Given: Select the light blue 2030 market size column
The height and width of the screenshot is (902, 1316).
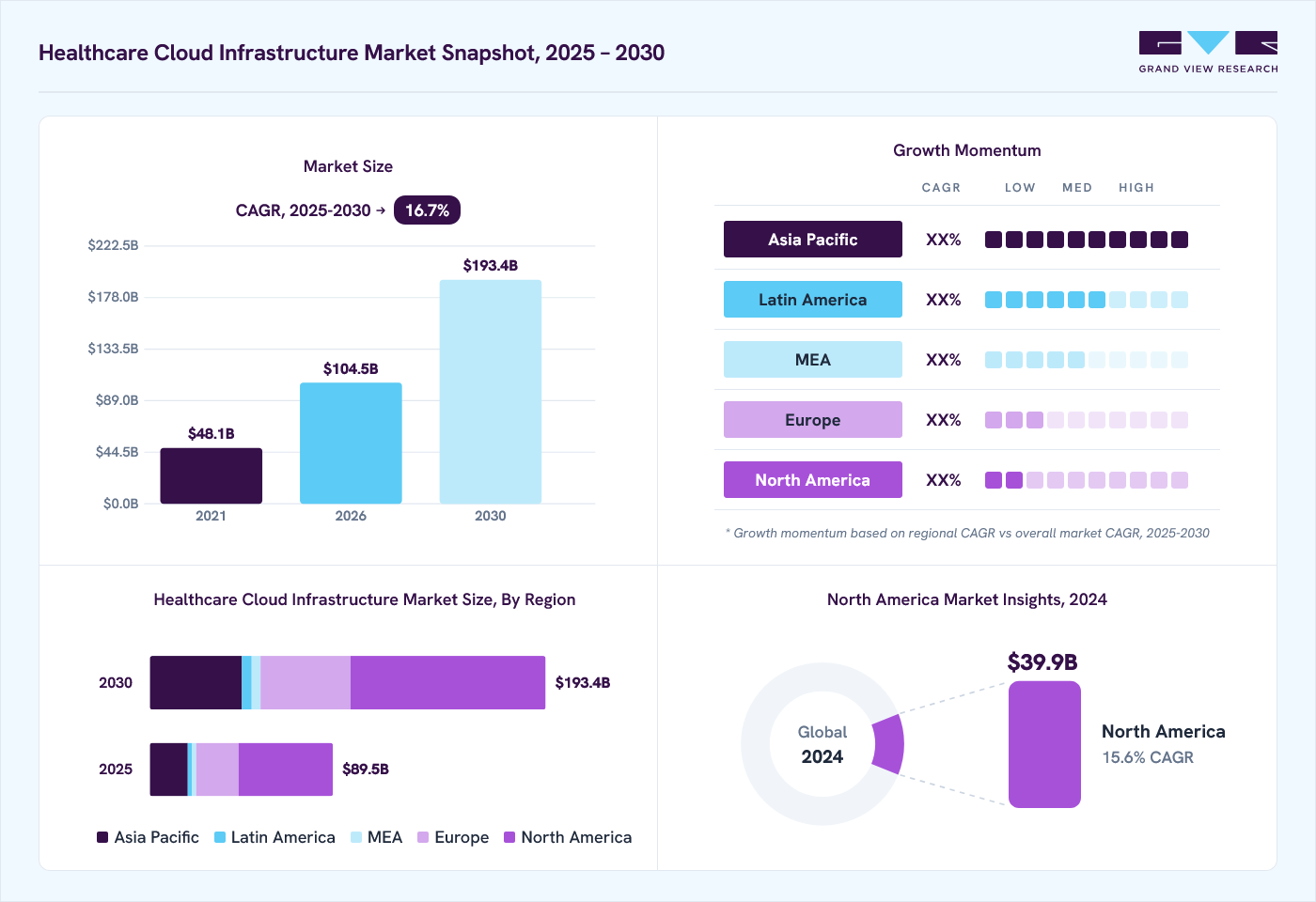Looking at the screenshot, I should [x=491, y=392].
